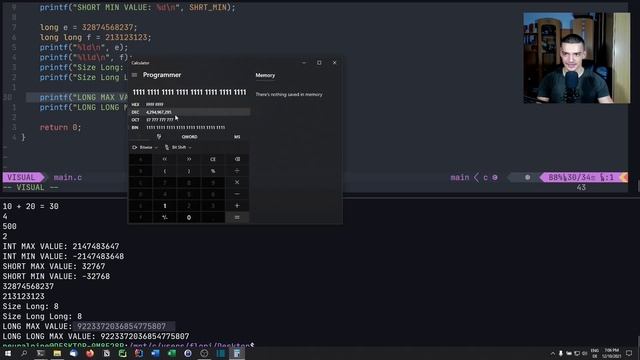Viewport: 640px width, 360px height.
Task: Open the Windows Start menu
Action: [8, 353]
